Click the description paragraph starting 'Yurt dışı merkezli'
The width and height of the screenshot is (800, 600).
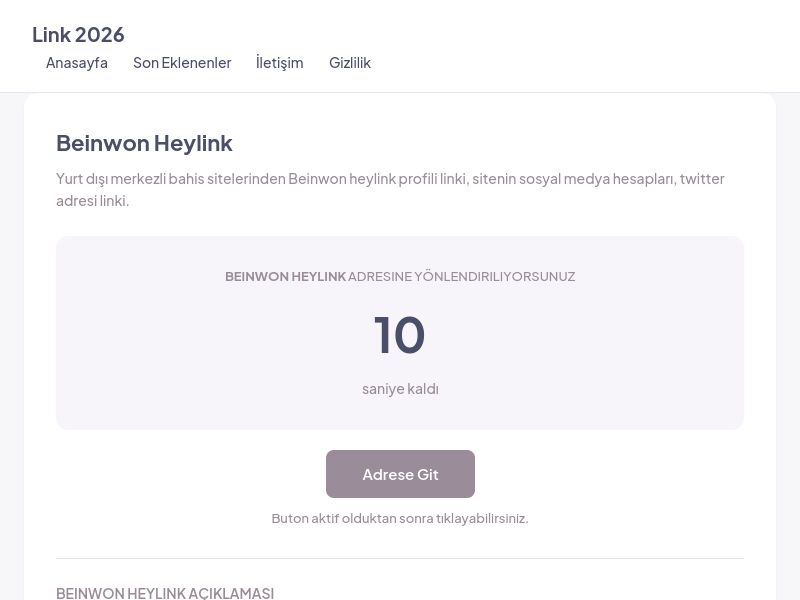(x=390, y=190)
